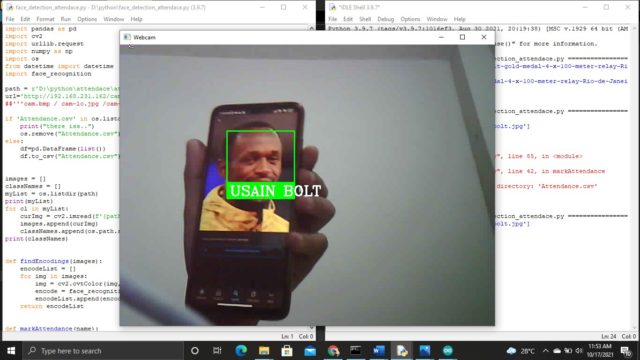Open the editor window's Window menu
640x360 pixels.
click(x=113, y=19)
